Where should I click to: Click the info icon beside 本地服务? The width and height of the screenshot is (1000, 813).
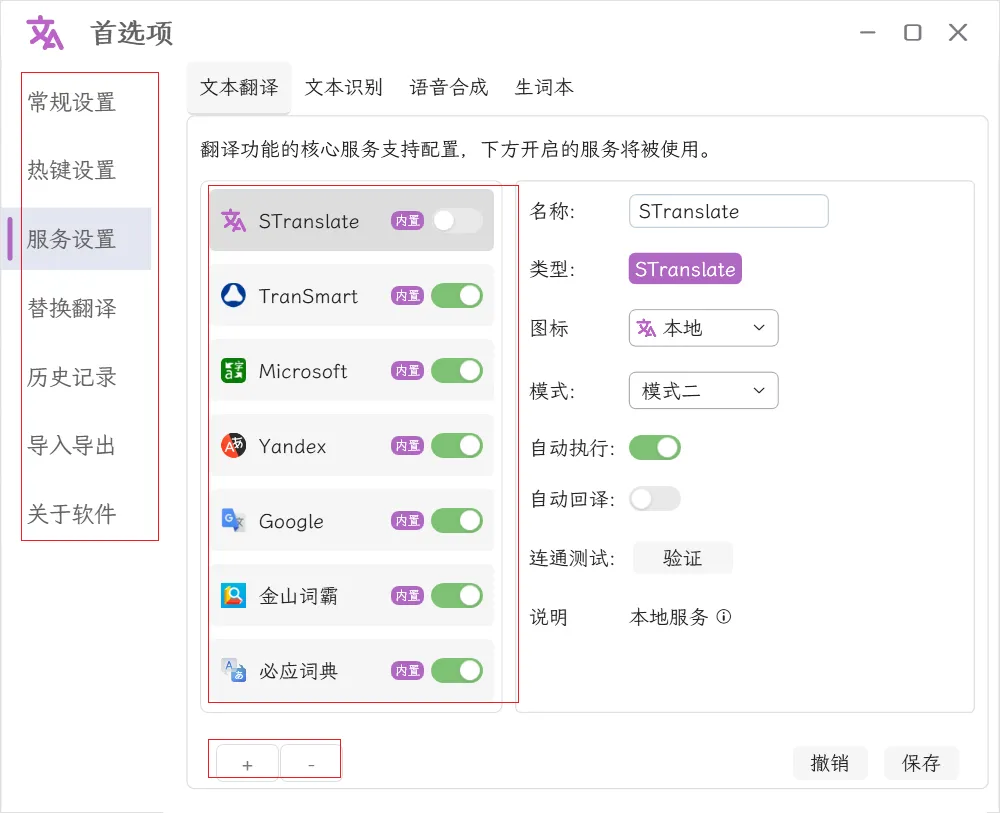point(724,617)
